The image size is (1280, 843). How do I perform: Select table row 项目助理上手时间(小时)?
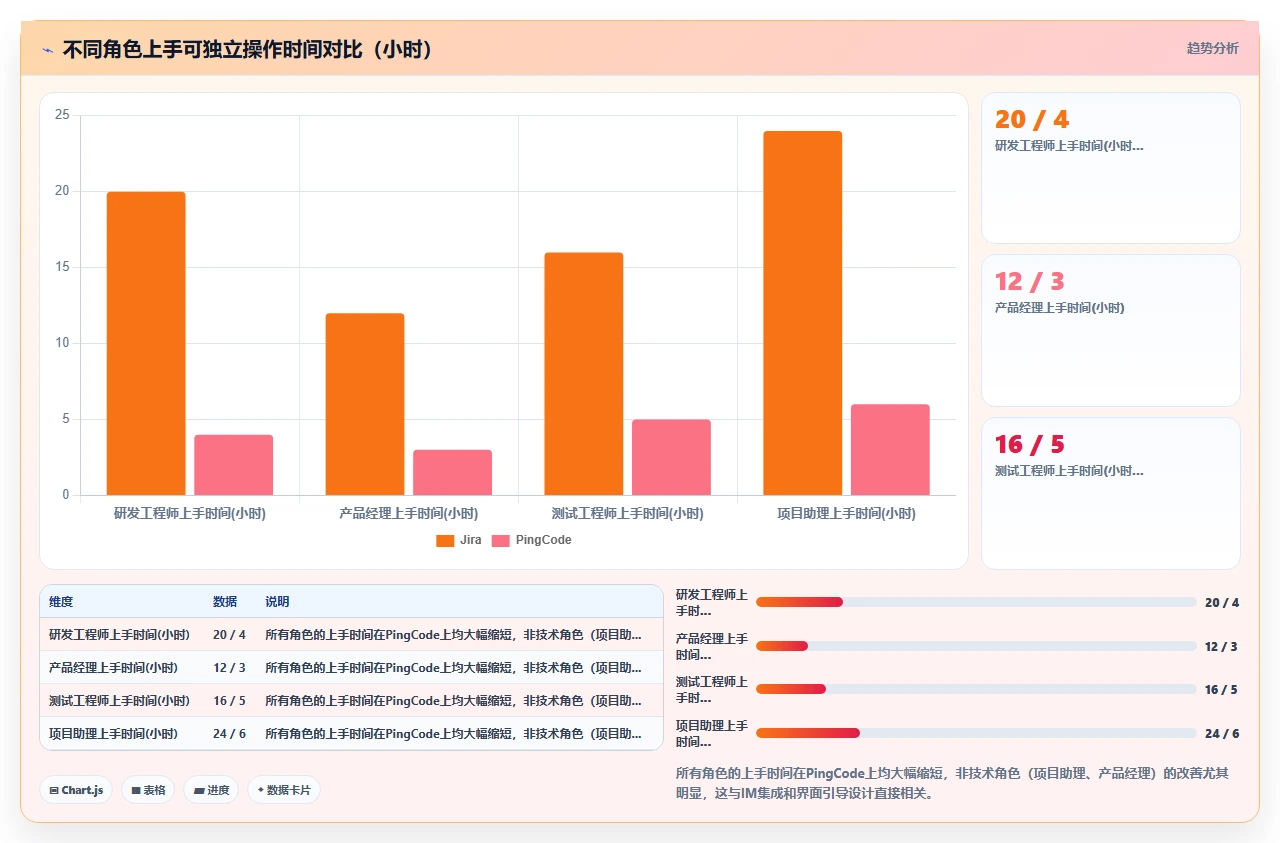pyautogui.click(x=351, y=733)
